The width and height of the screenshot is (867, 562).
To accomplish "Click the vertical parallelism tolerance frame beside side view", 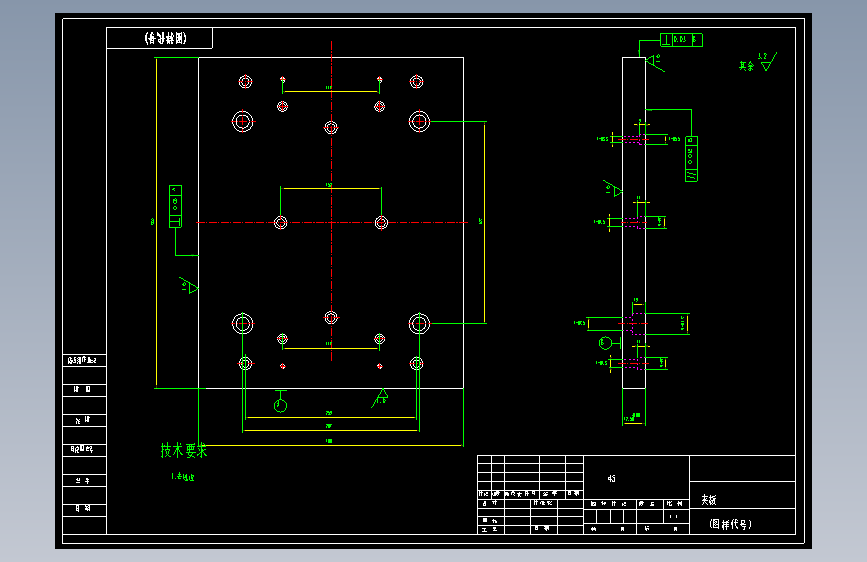I will pyautogui.click(x=691, y=159).
